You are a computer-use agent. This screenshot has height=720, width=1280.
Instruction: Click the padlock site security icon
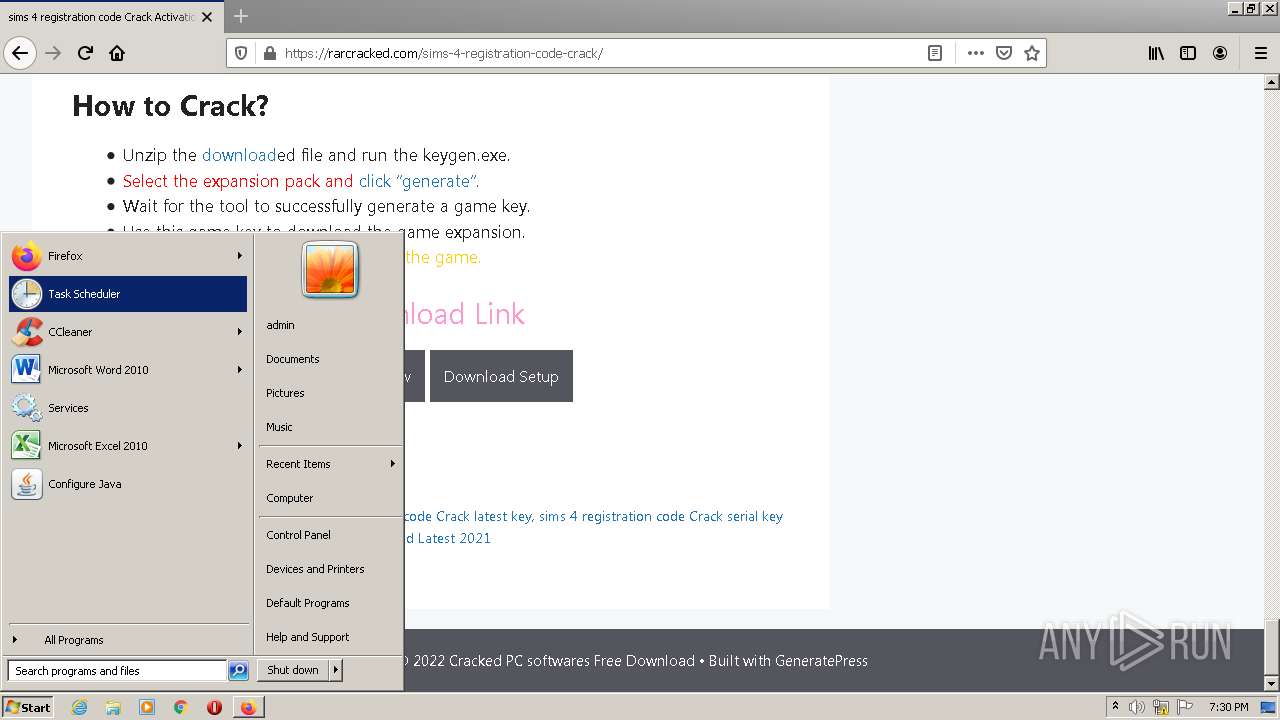coord(269,53)
